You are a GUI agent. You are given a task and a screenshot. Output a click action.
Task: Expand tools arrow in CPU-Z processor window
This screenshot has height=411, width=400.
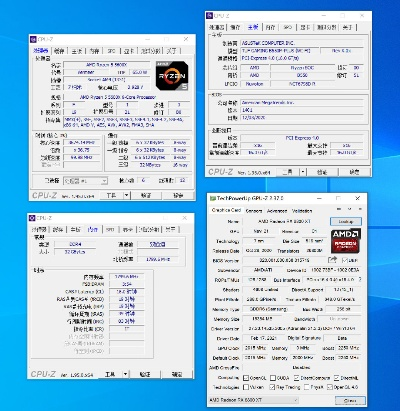(127, 195)
